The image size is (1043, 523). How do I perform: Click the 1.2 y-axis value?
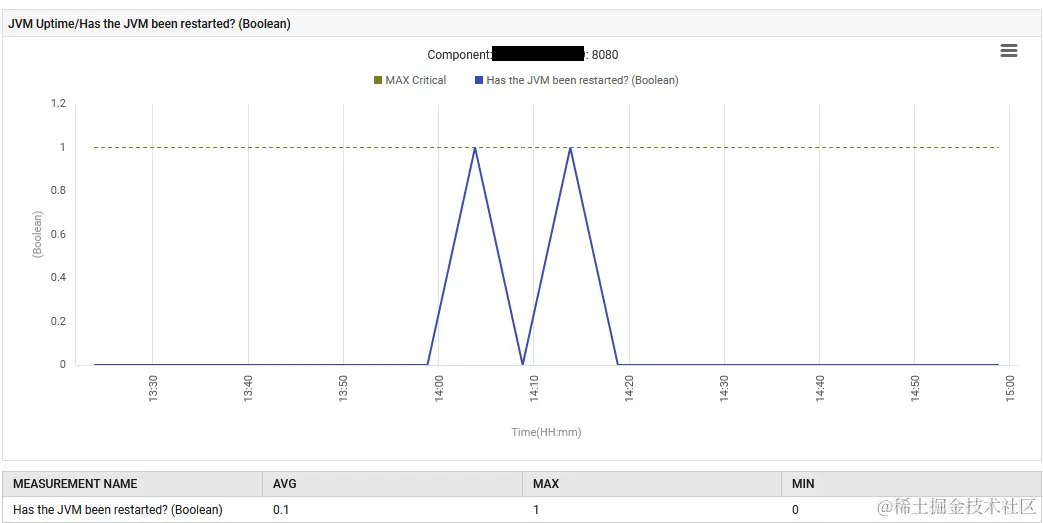tap(59, 104)
